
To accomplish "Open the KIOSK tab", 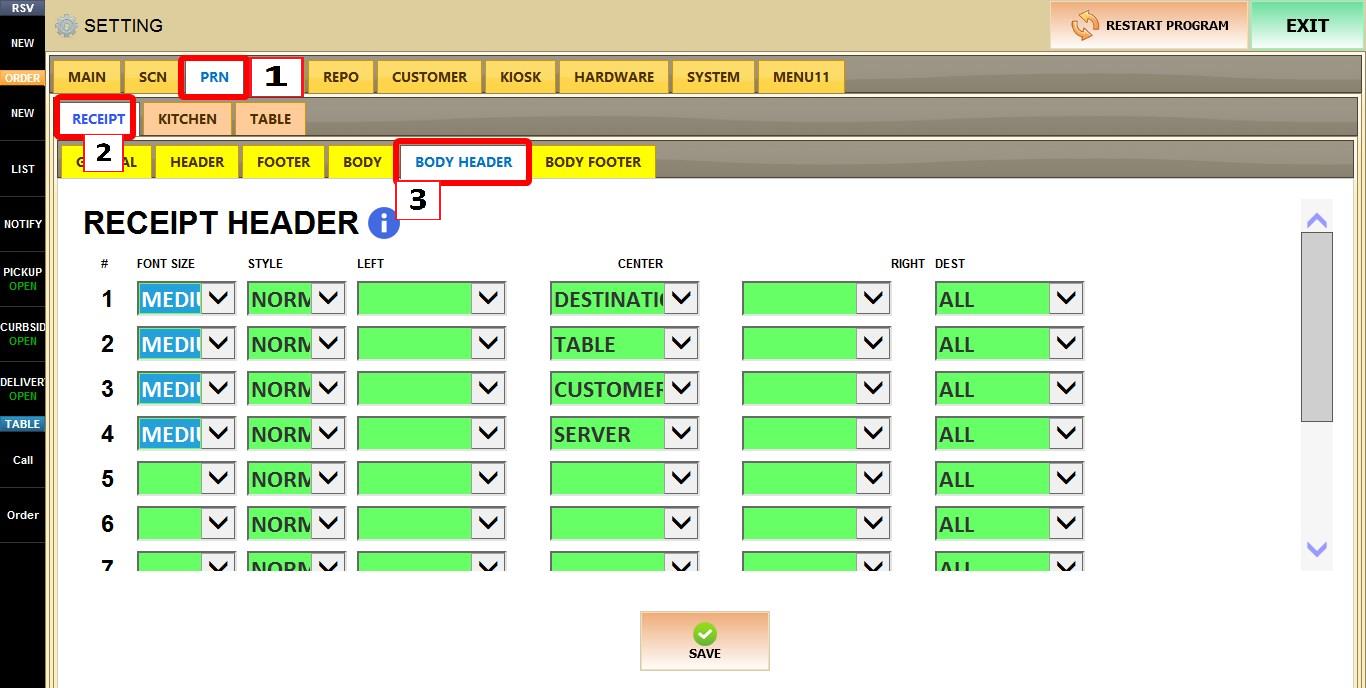I will pos(520,77).
